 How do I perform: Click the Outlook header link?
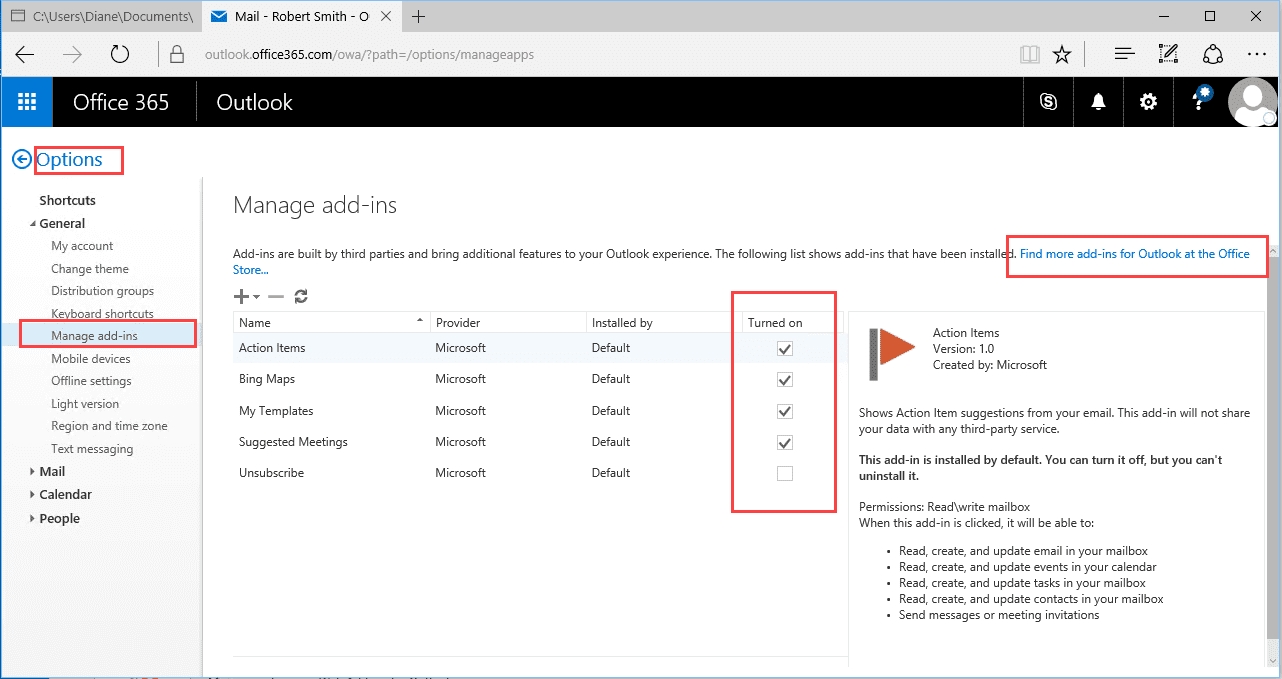[254, 102]
